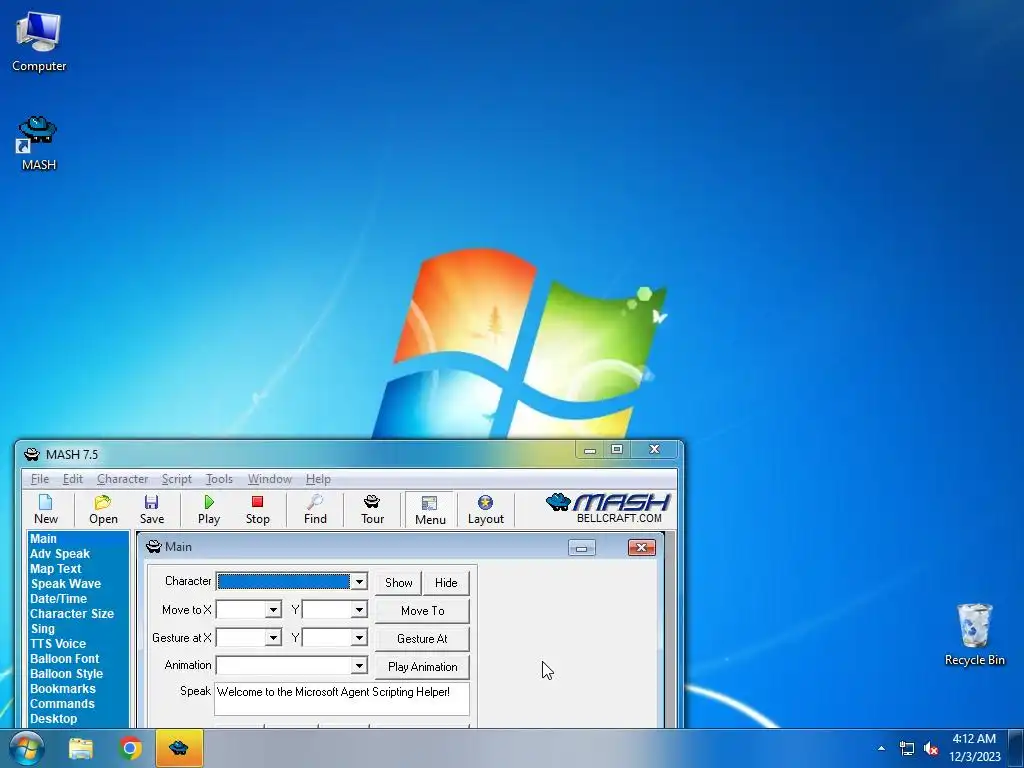The width and height of the screenshot is (1024, 768).
Task: Expand the Gesture at X dropdown
Action: [273, 637]
